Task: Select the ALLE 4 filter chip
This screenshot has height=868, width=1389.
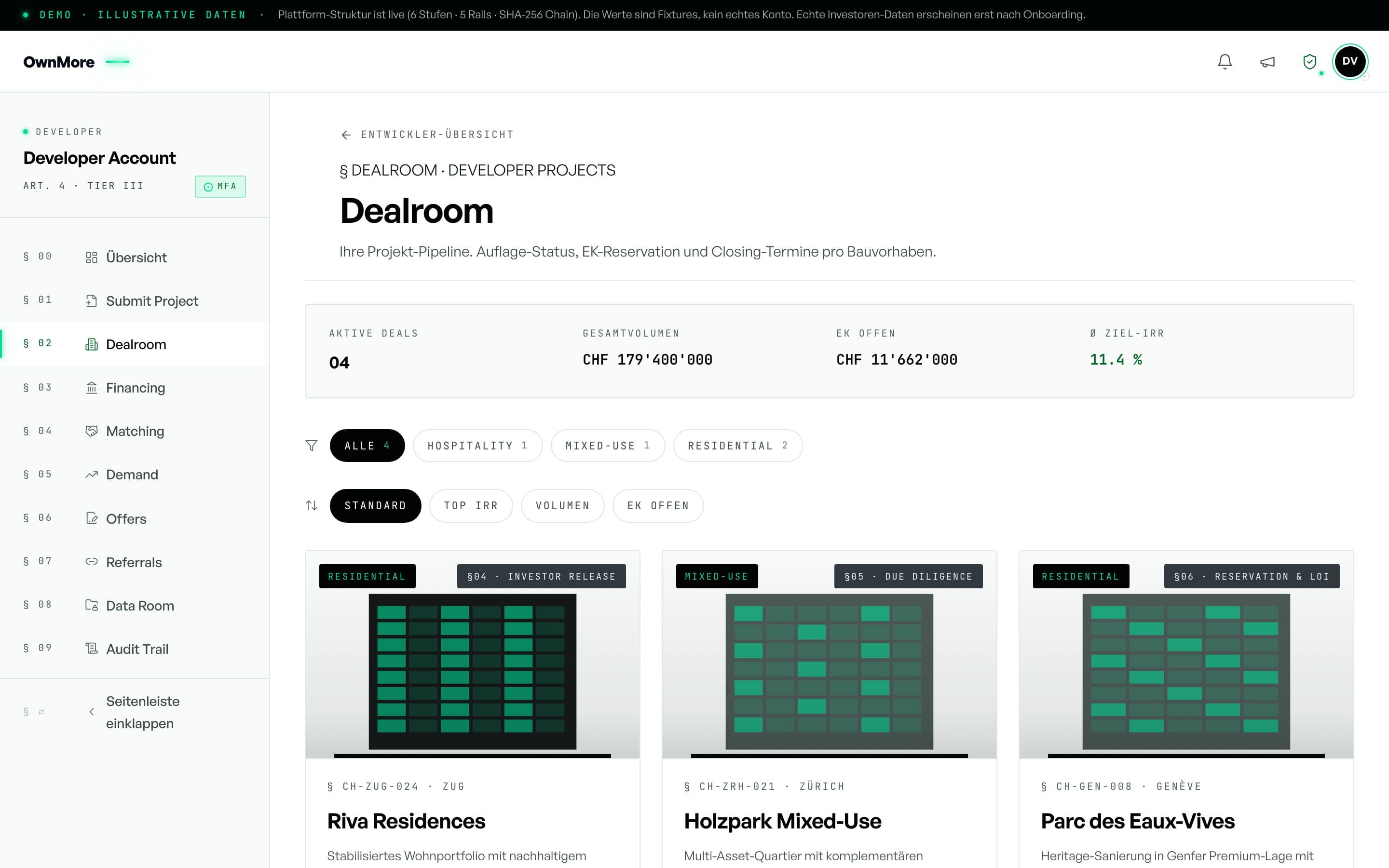Action: [x=368, y=446]
